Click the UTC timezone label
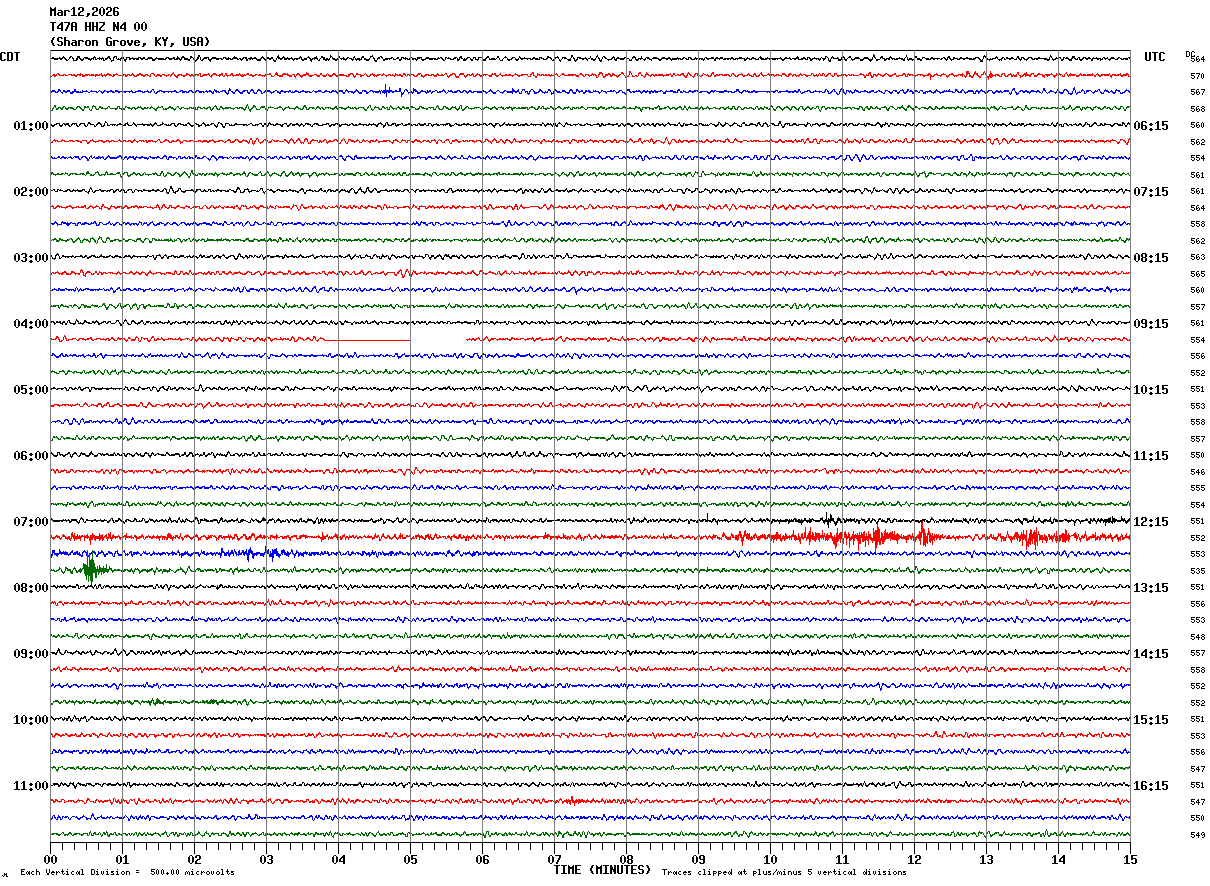 pyautogui.click(x=1155, y=57)
